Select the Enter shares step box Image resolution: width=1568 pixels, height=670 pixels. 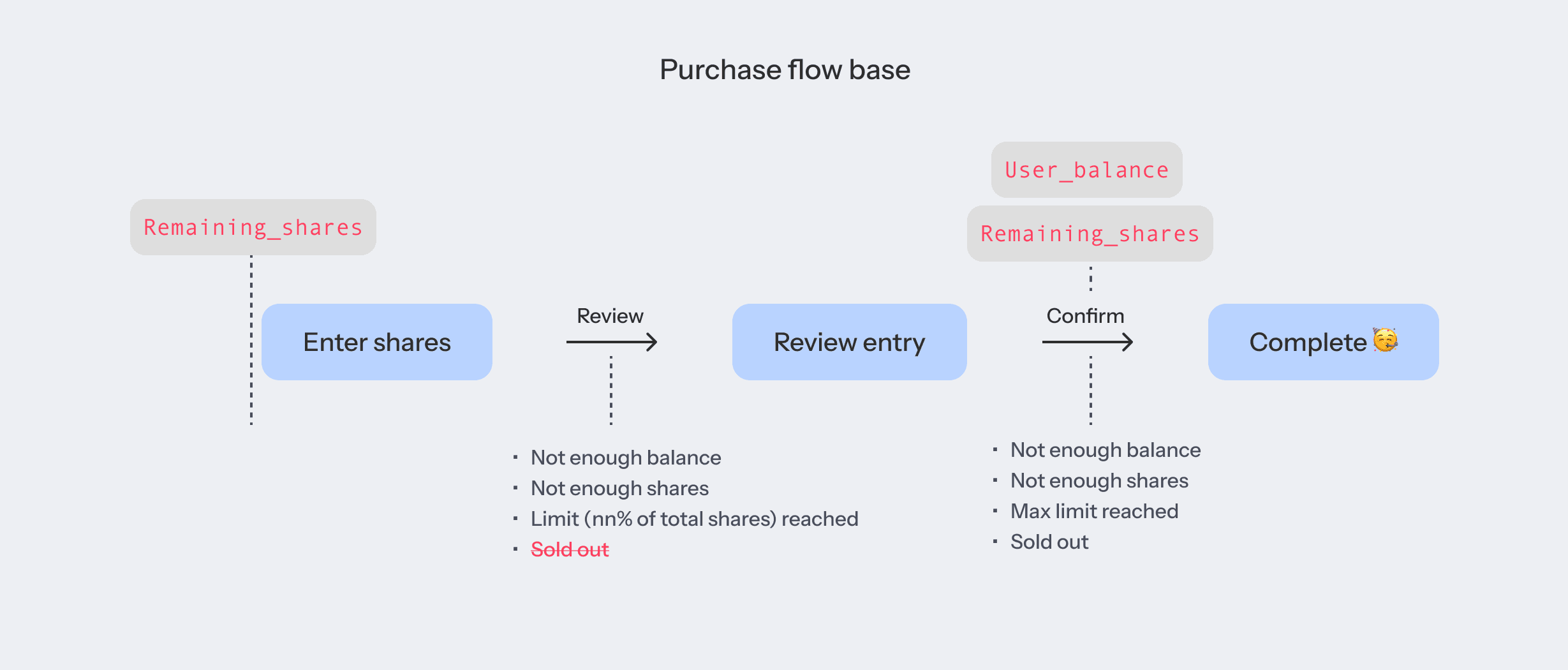(377, 342)
